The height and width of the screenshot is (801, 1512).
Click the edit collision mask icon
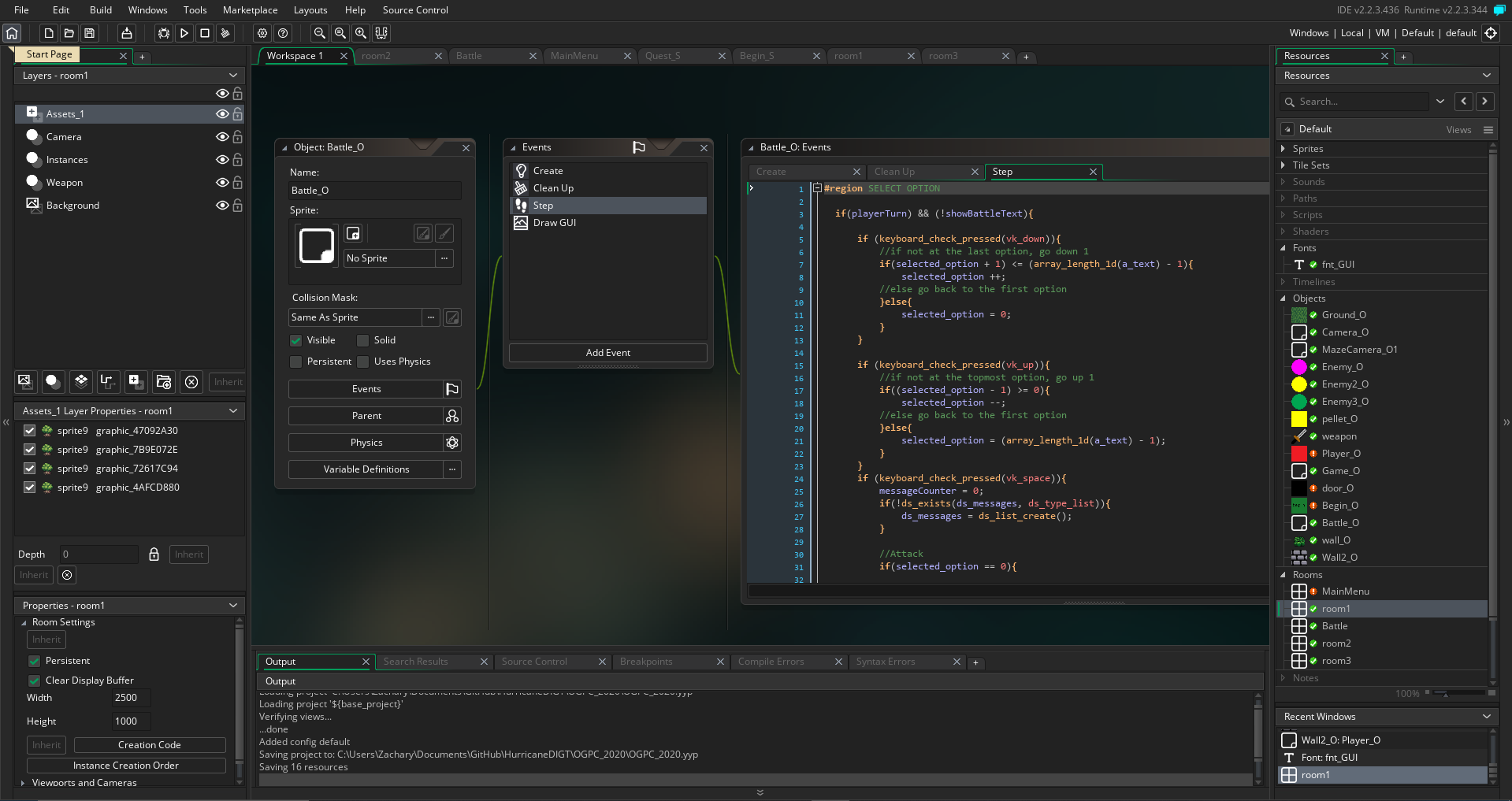(x=452, y=317)
